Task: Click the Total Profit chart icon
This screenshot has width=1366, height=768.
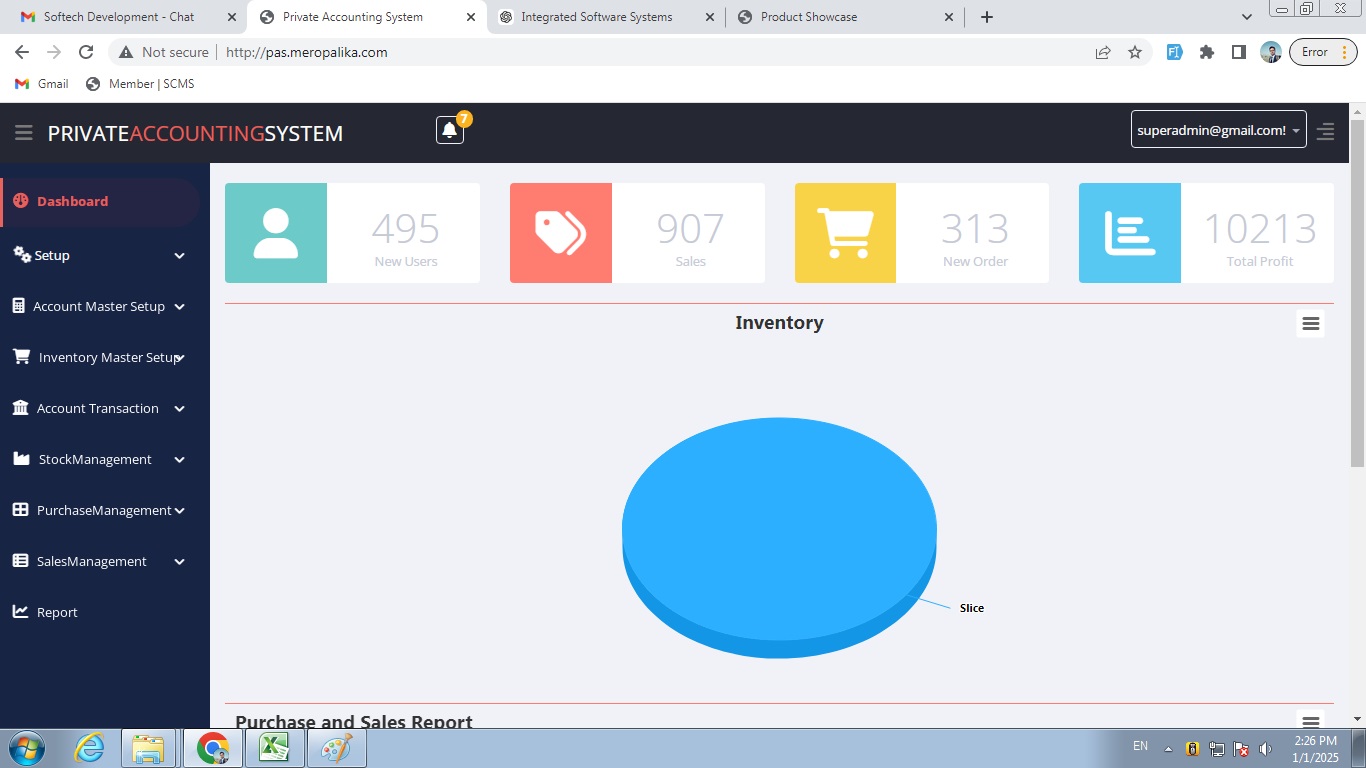Action: (x=1129, y=233)
